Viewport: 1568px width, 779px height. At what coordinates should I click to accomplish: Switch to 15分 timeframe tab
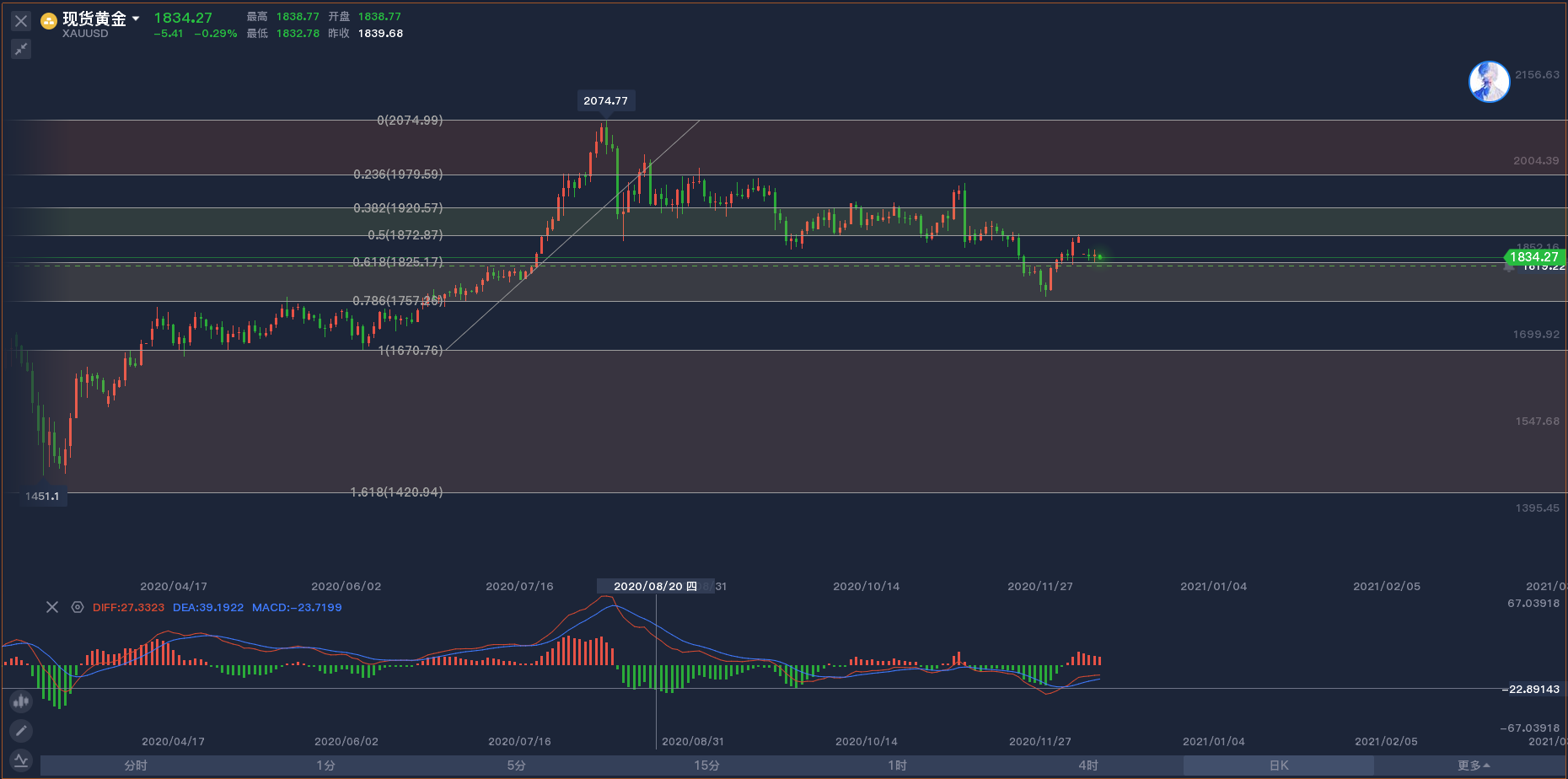coord(707,766)
